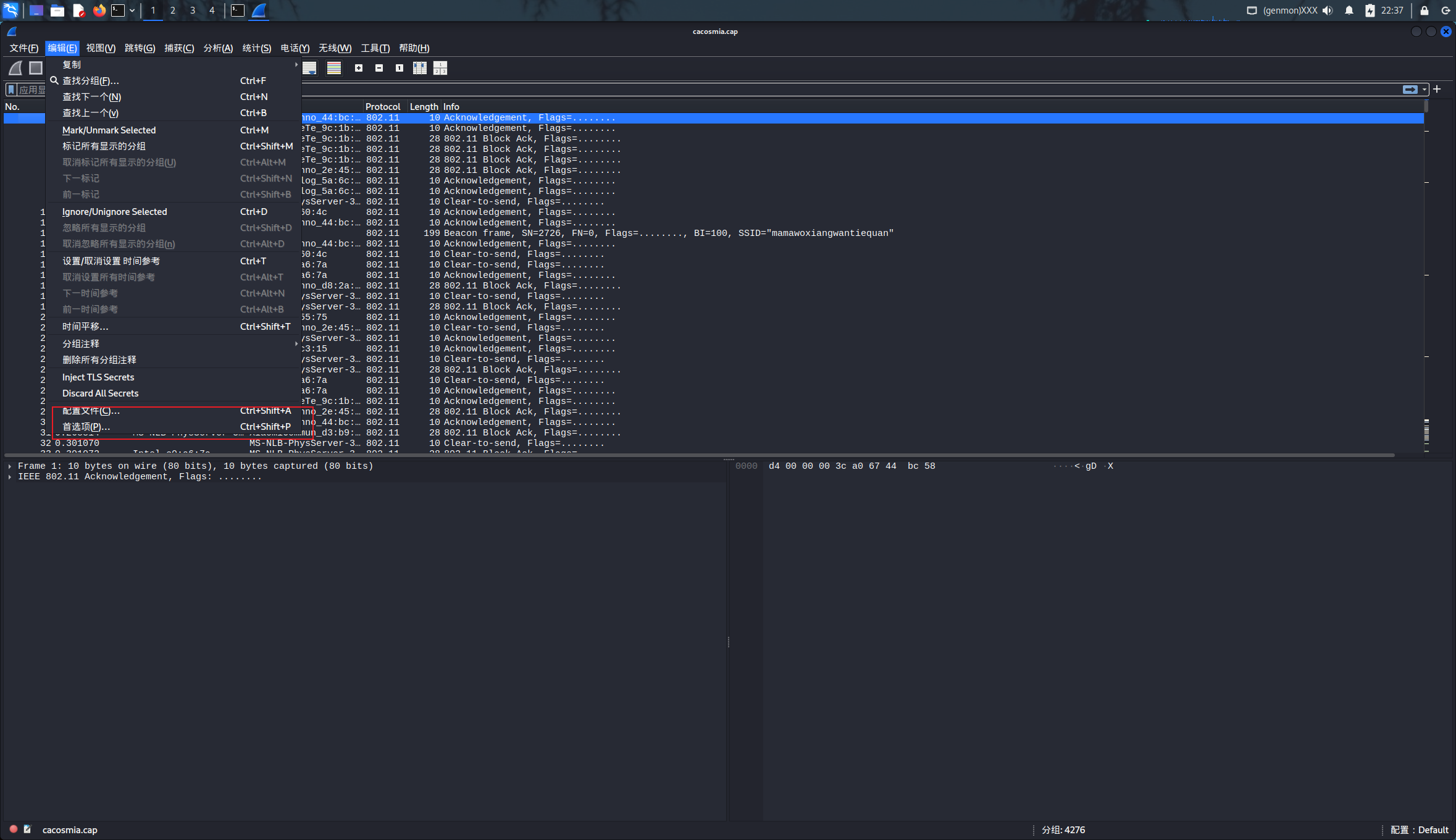Click the resize columns icon

[x=420, y=68]
